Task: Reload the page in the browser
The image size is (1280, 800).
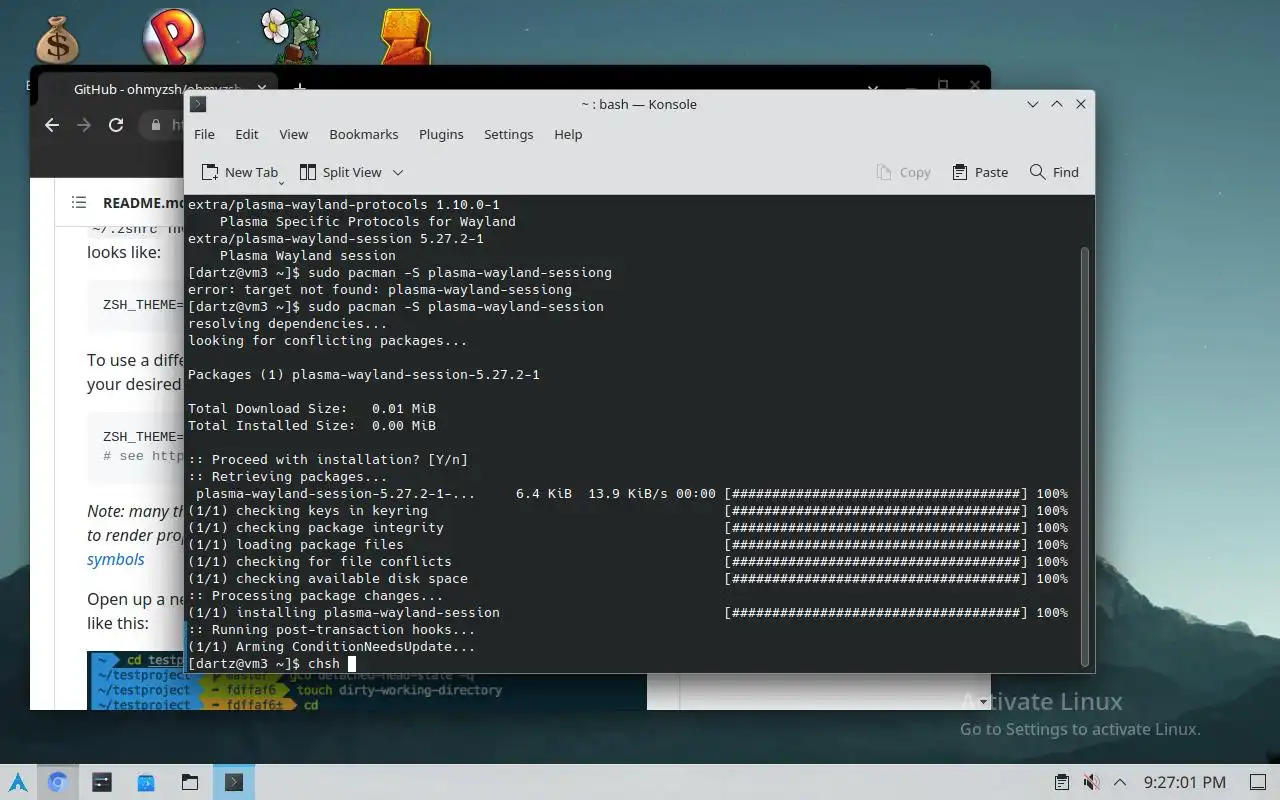Action: (x=116, y=125)
